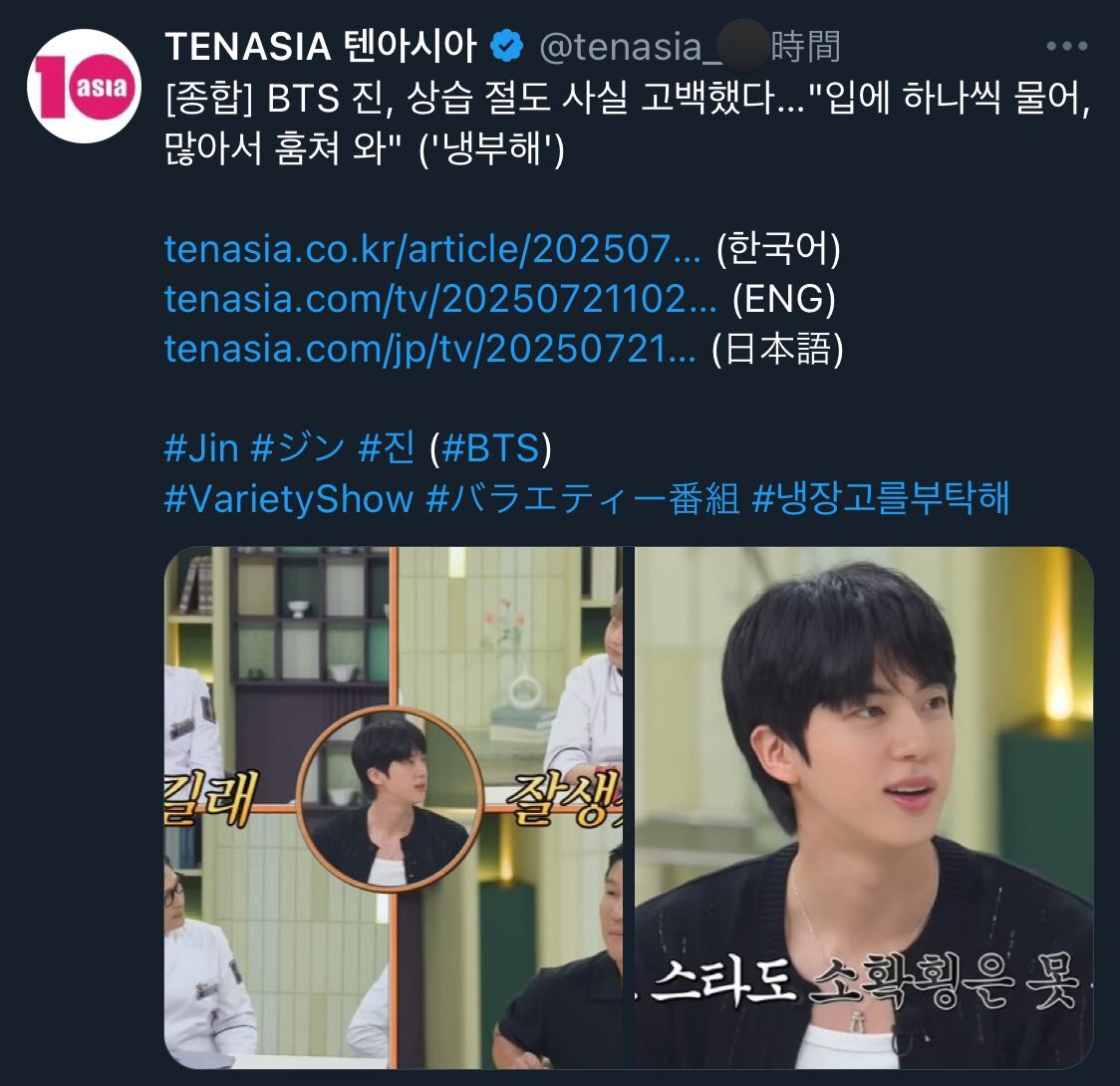The height and width of the screenshot is (1086, 1120).
Task: Click the circular inset in left image
Action: 391,799
